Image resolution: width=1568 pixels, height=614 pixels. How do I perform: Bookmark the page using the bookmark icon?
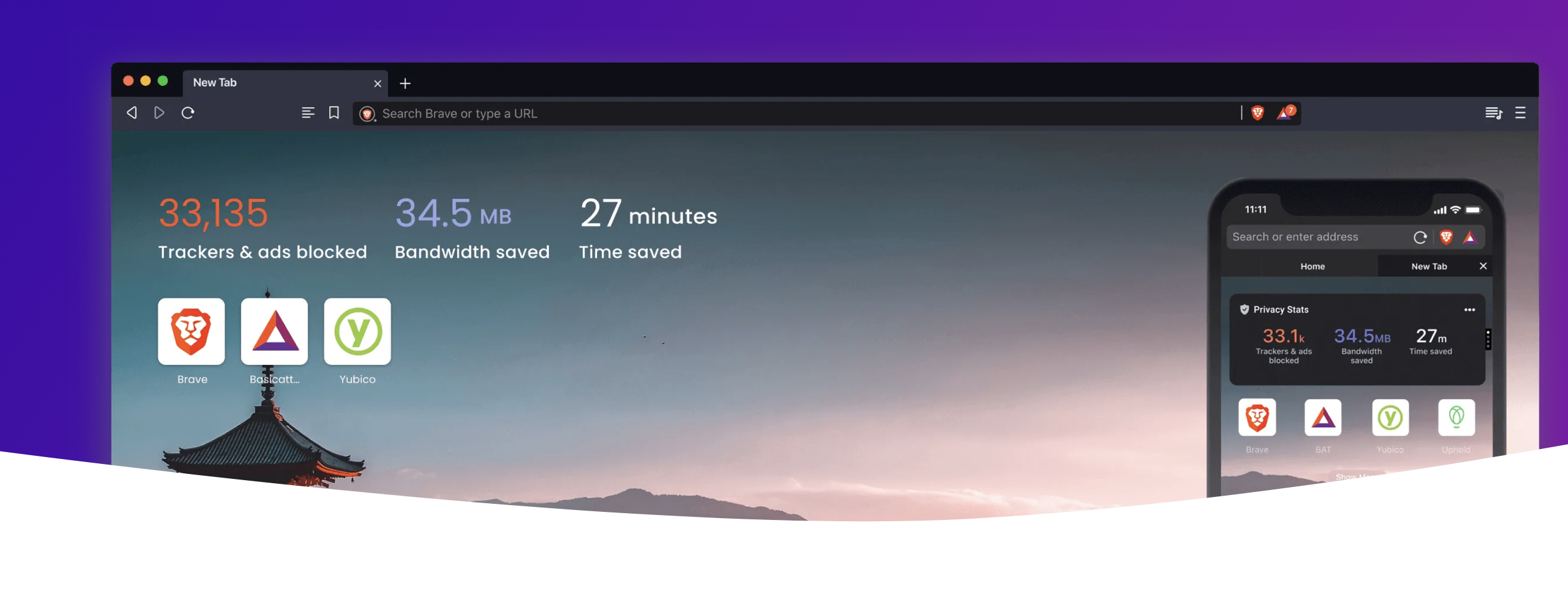point(334,113)
